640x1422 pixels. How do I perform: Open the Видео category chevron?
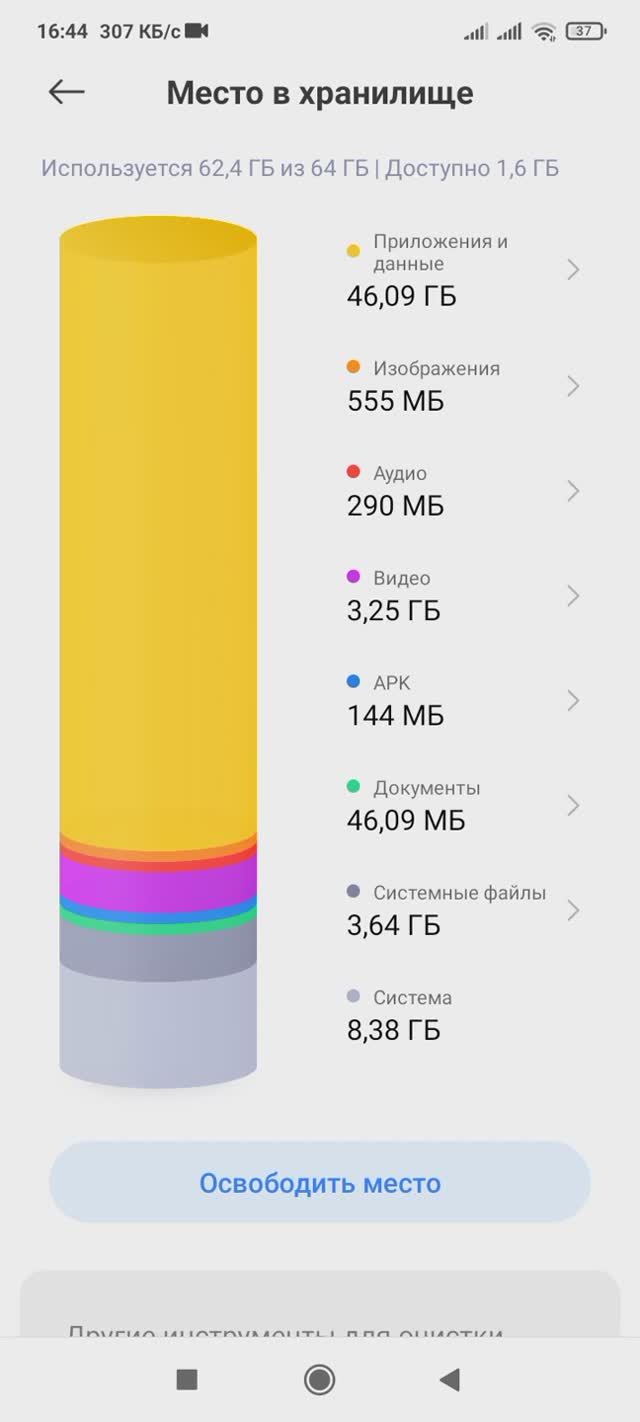pos(573,596)
